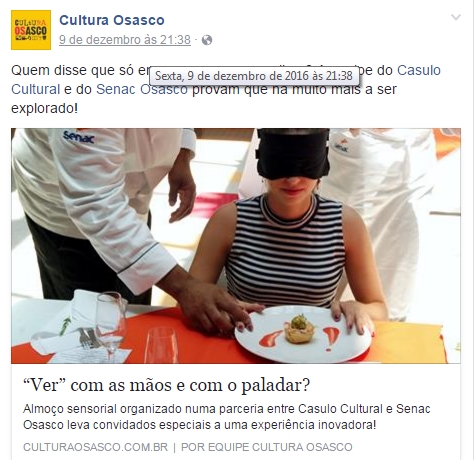
Task: Click the Cultura Osasco profile picture
Action: [x=31, y=30]
